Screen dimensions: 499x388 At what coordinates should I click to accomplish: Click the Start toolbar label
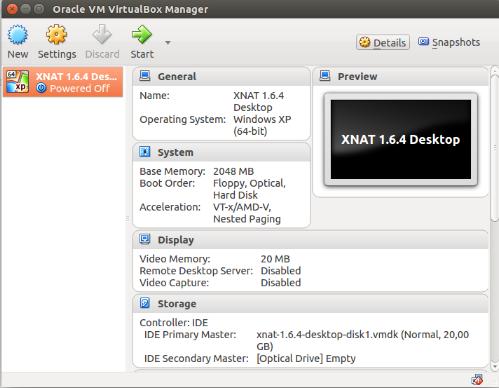click(x=142, y=54)
